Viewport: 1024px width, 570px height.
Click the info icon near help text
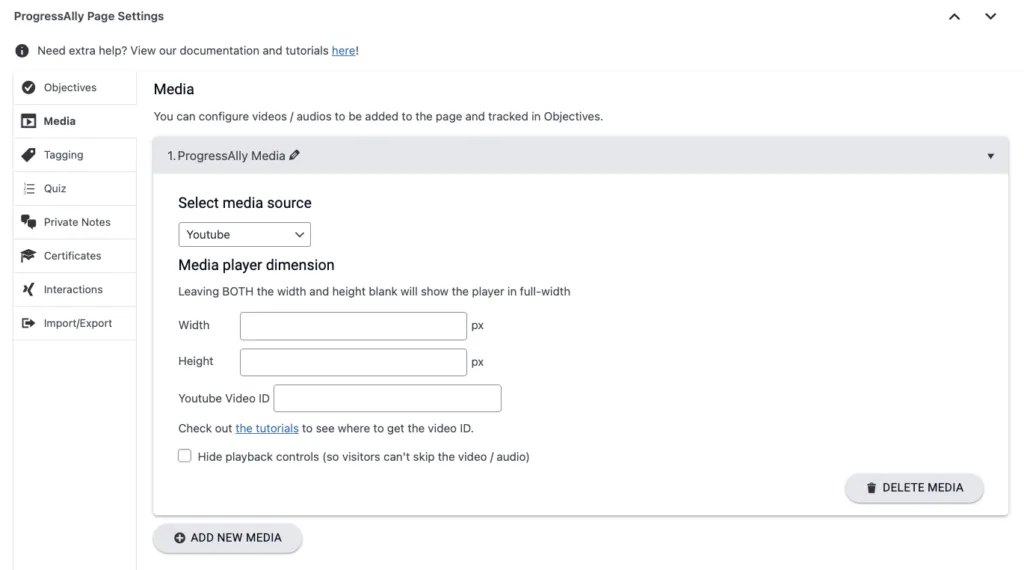22,51
